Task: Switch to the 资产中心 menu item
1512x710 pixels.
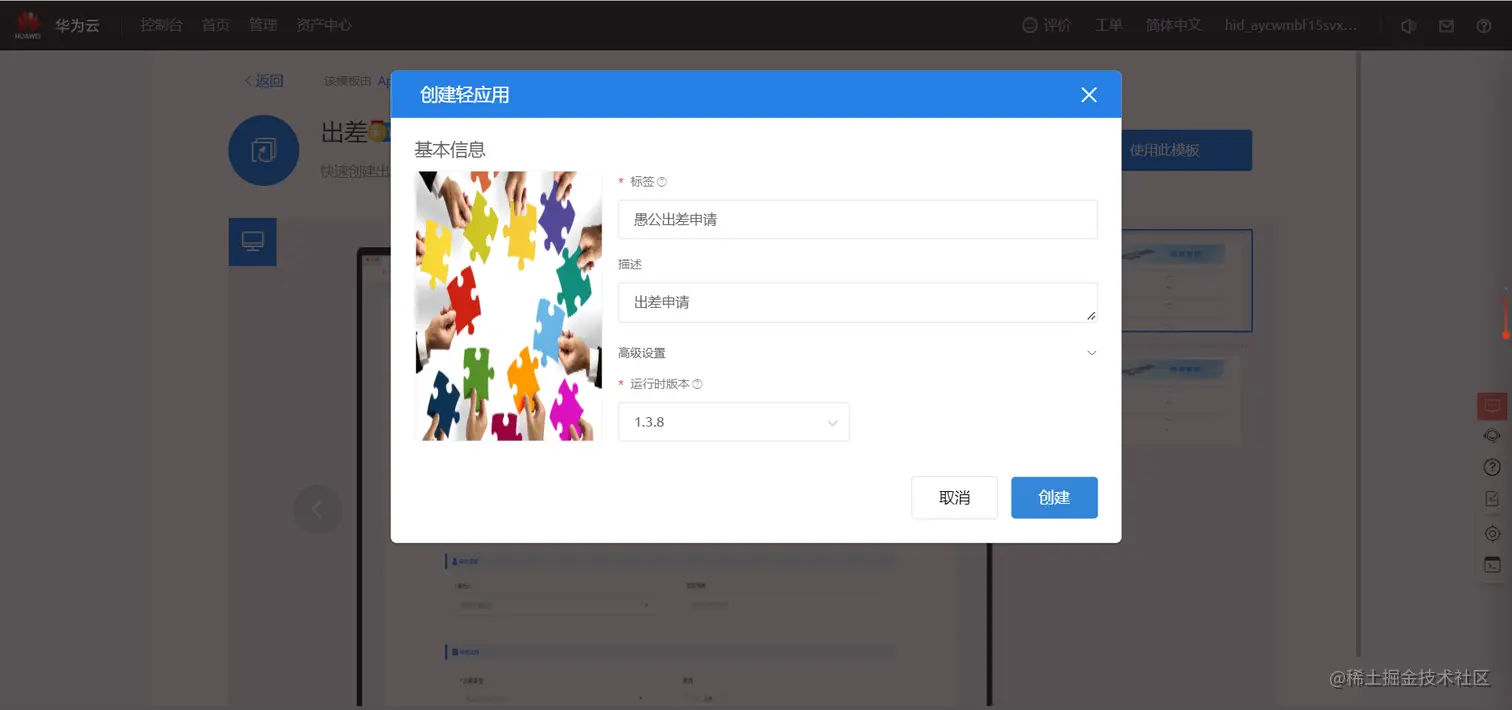Action: (x=323, y=25)
